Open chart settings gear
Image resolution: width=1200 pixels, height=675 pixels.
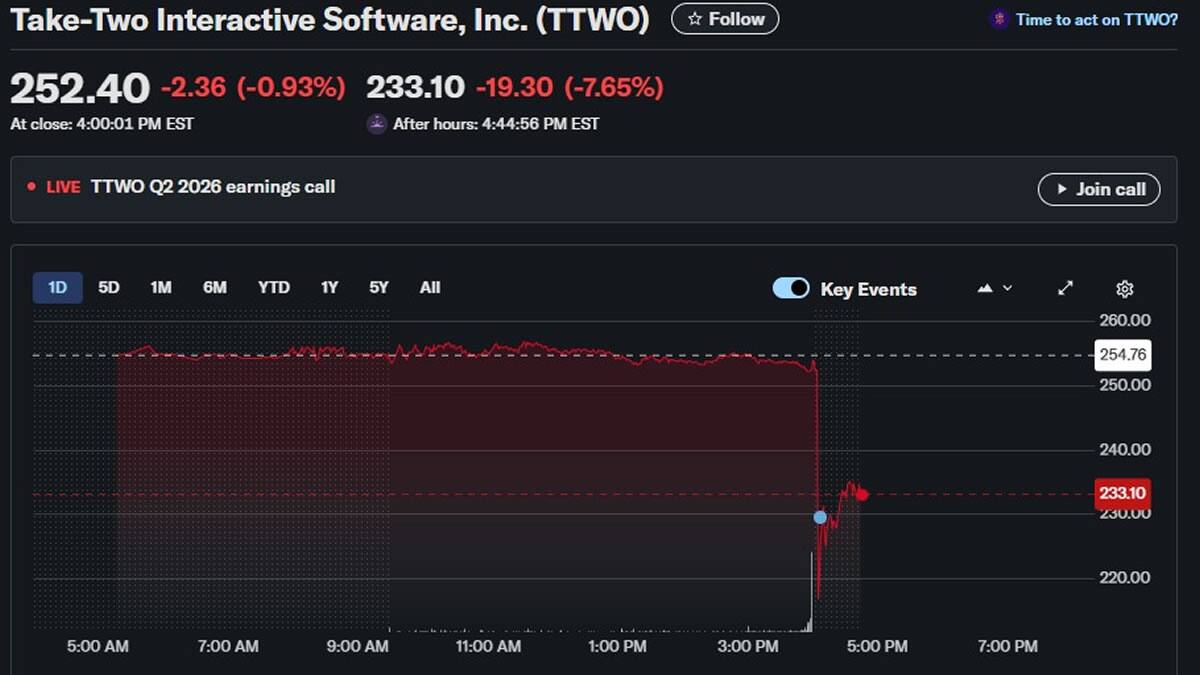(x=1125, y=289)
